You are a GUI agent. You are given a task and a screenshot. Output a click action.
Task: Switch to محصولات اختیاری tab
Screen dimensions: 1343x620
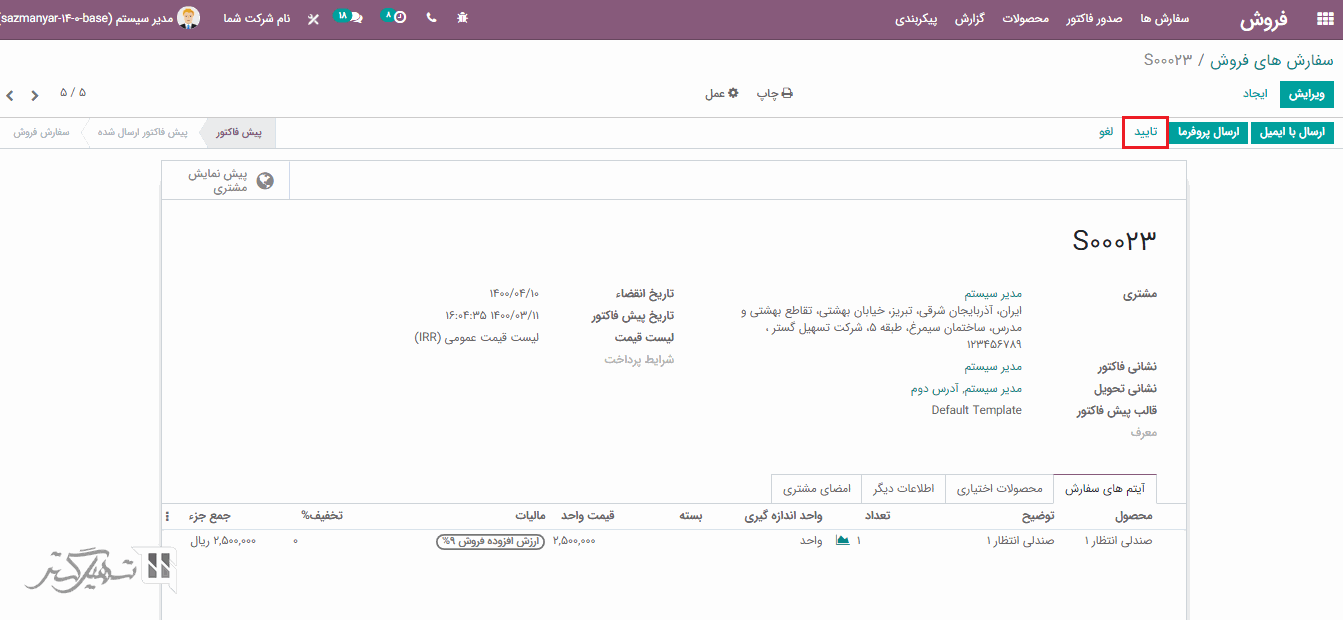999,489
